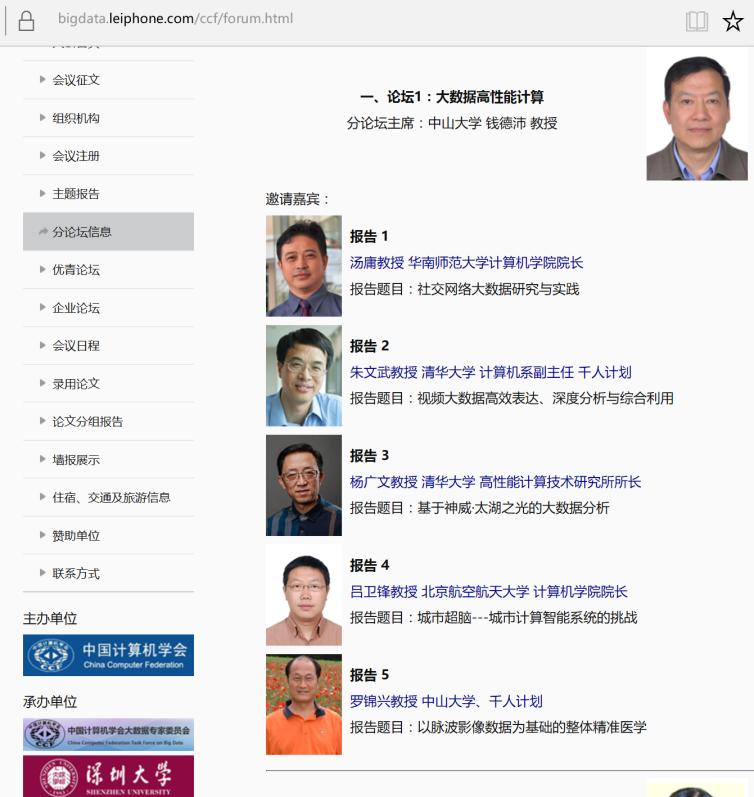Screen dimensions: 754x797
Task: Click text 分论坛主席：中山大学 钱德沛 教授
Action: pyautogui.click(x=452, y=123)
